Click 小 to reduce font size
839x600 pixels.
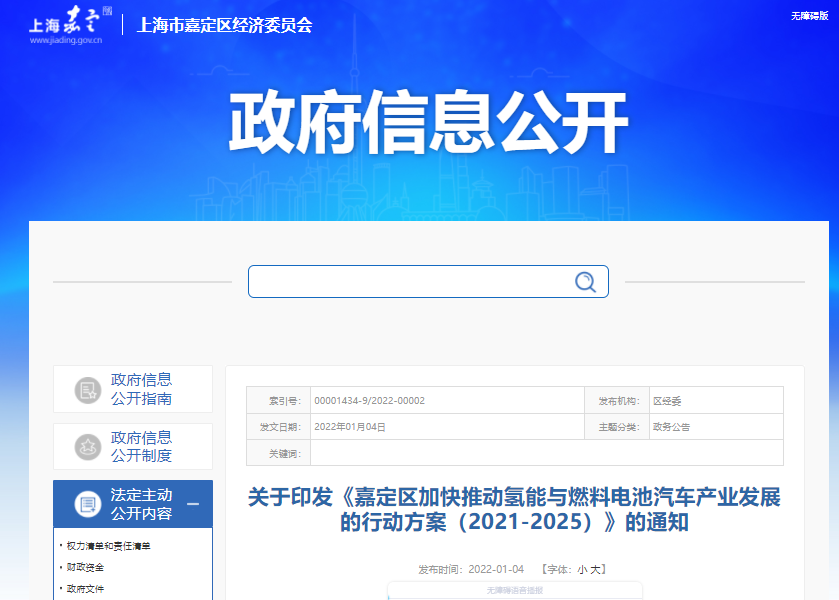[x=580, y=567]
